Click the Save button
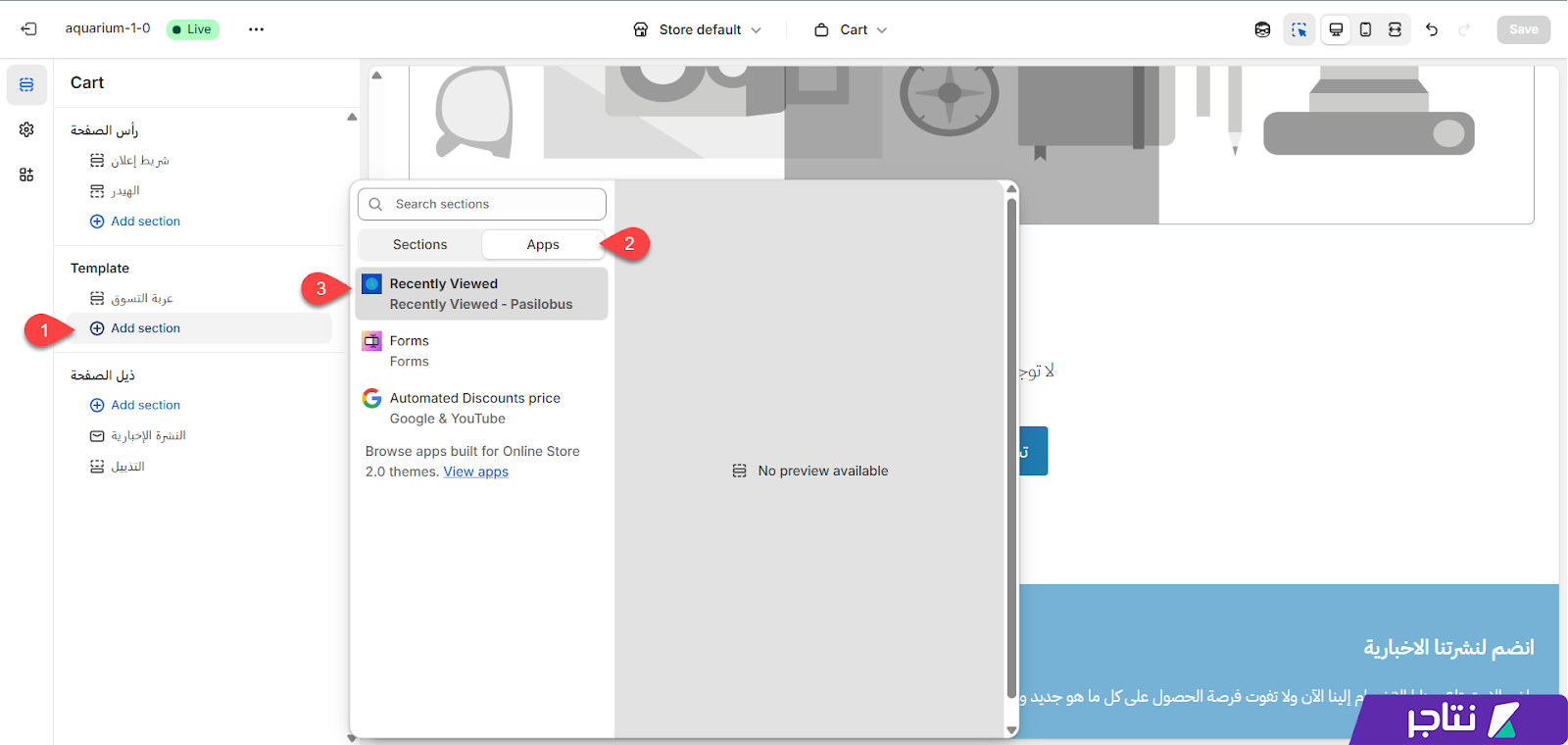This screenshot has width=1568, height=745. pyautogui.click(x=1523, y=29)
